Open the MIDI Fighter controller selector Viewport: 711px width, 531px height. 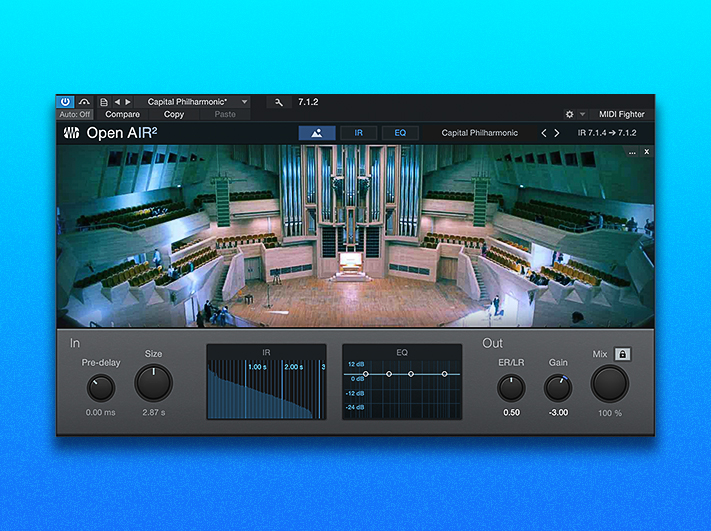[621, 114]
